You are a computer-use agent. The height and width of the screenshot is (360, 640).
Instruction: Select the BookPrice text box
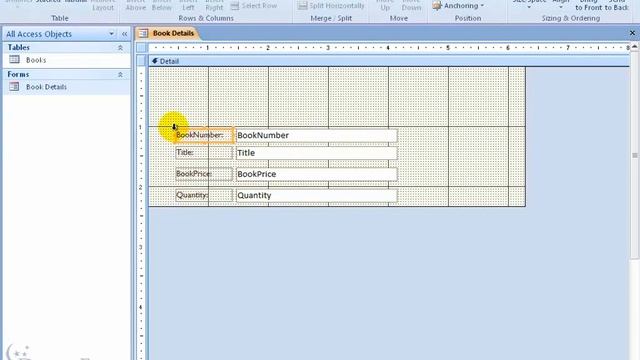[x=316, y=174]
